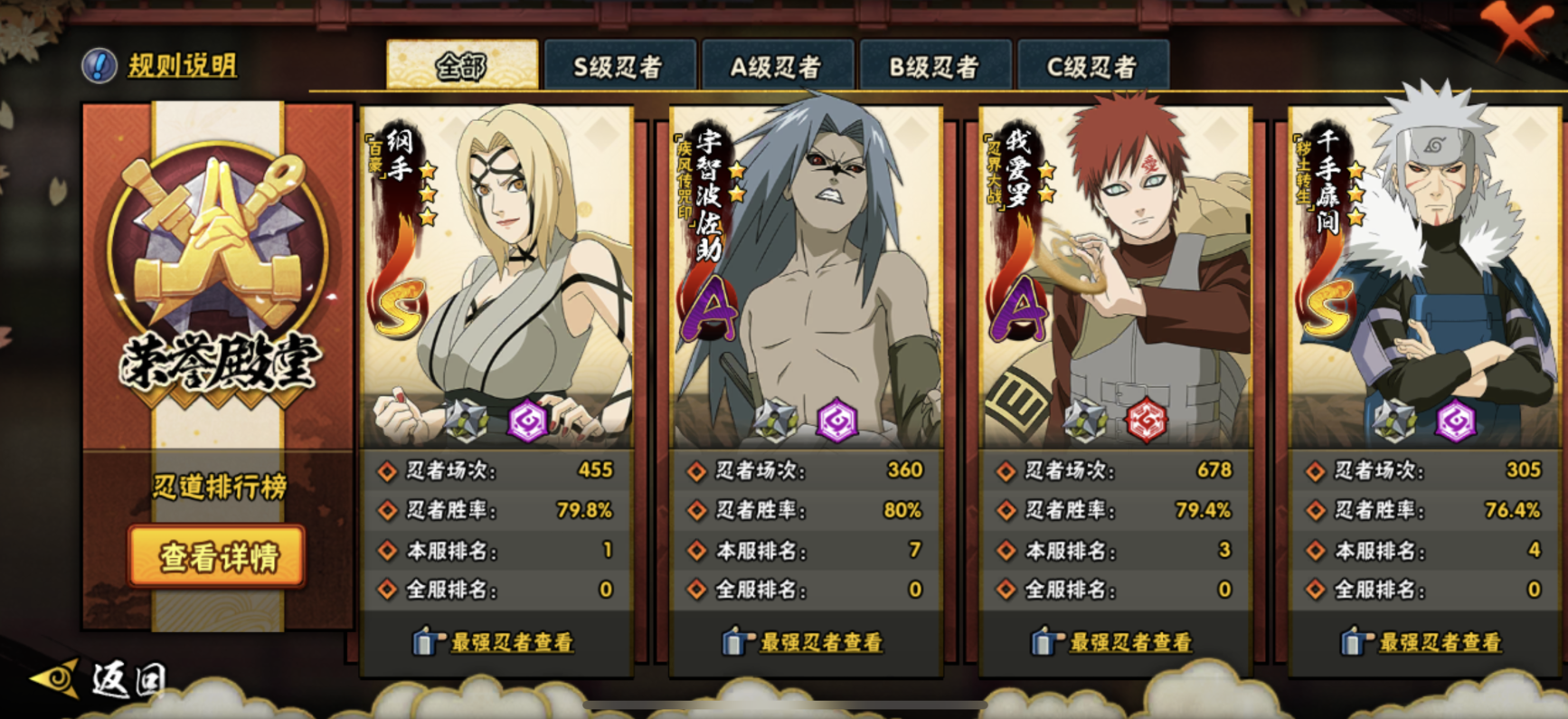Screen dimensions: 1568x719
Task: Switch to the B级忍者 tab
Action: click(935, 65)
